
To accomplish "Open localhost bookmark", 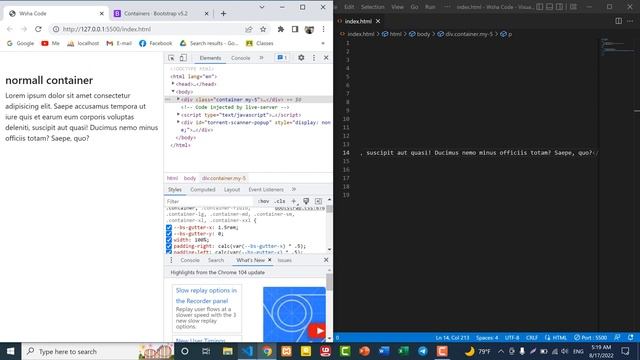I will [83, 43].
